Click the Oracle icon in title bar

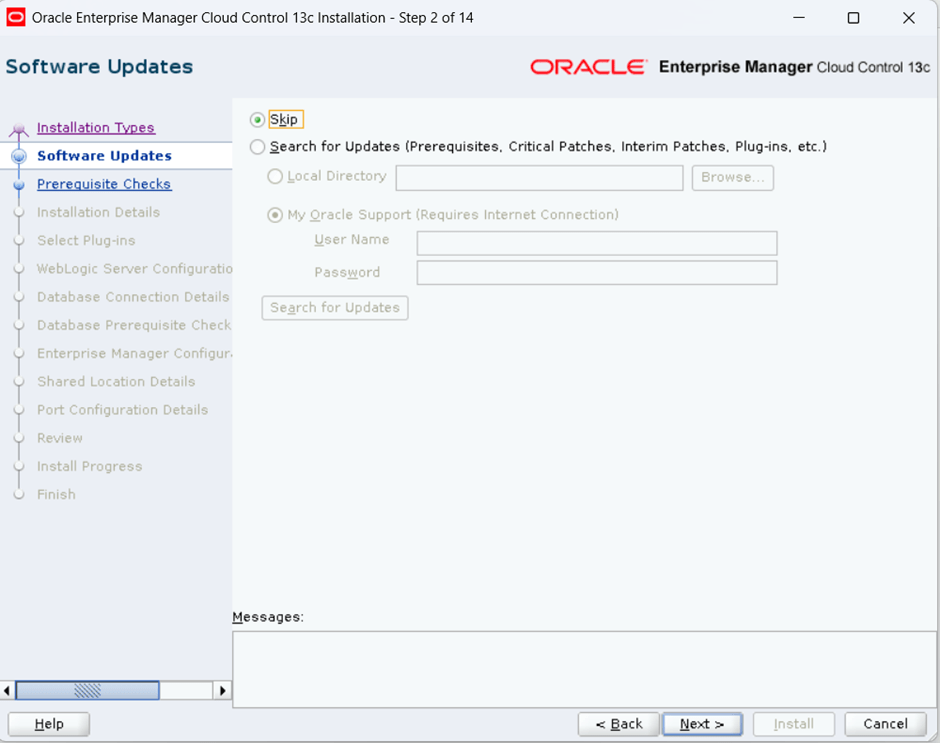tap(15, 18)
